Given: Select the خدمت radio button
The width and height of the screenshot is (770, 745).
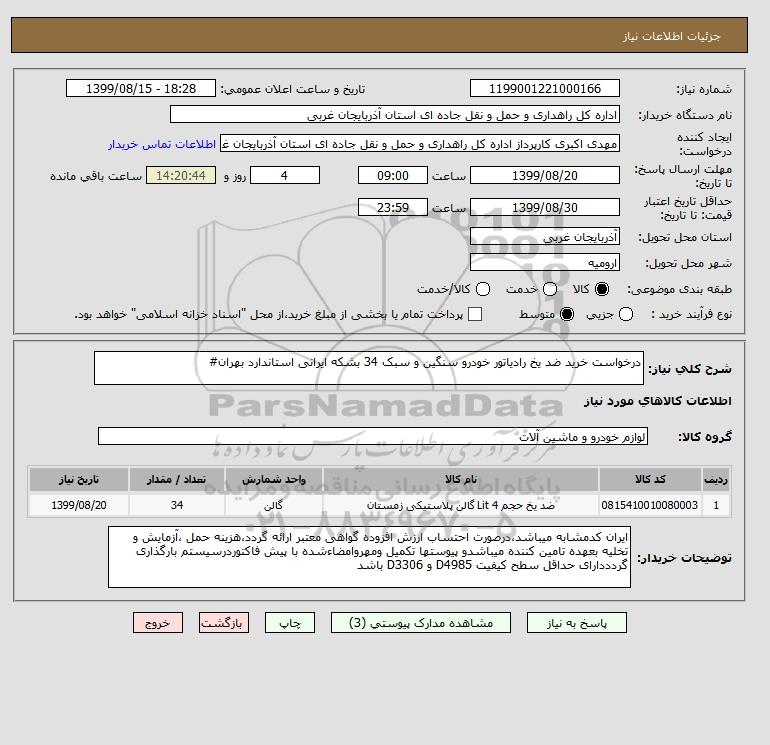Looking at the screenshot, I should coord(550,289).
